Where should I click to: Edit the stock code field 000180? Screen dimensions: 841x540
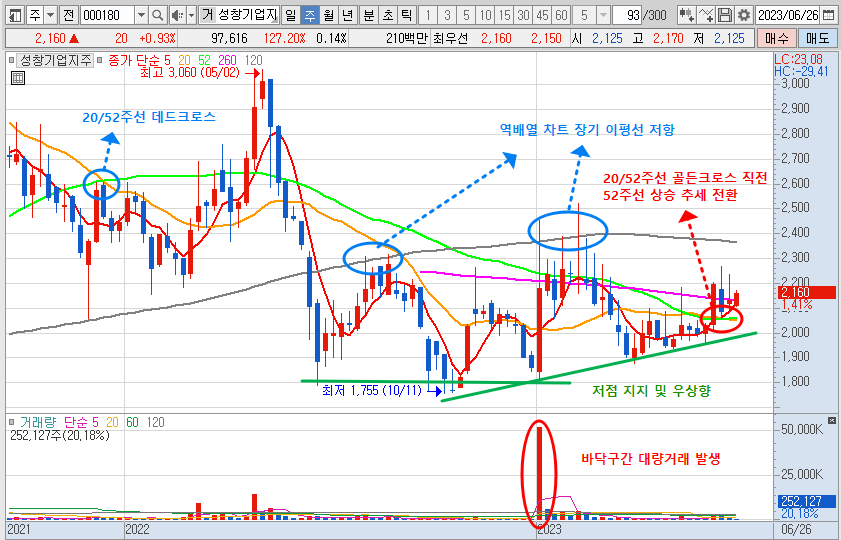(x=107, y=15)
